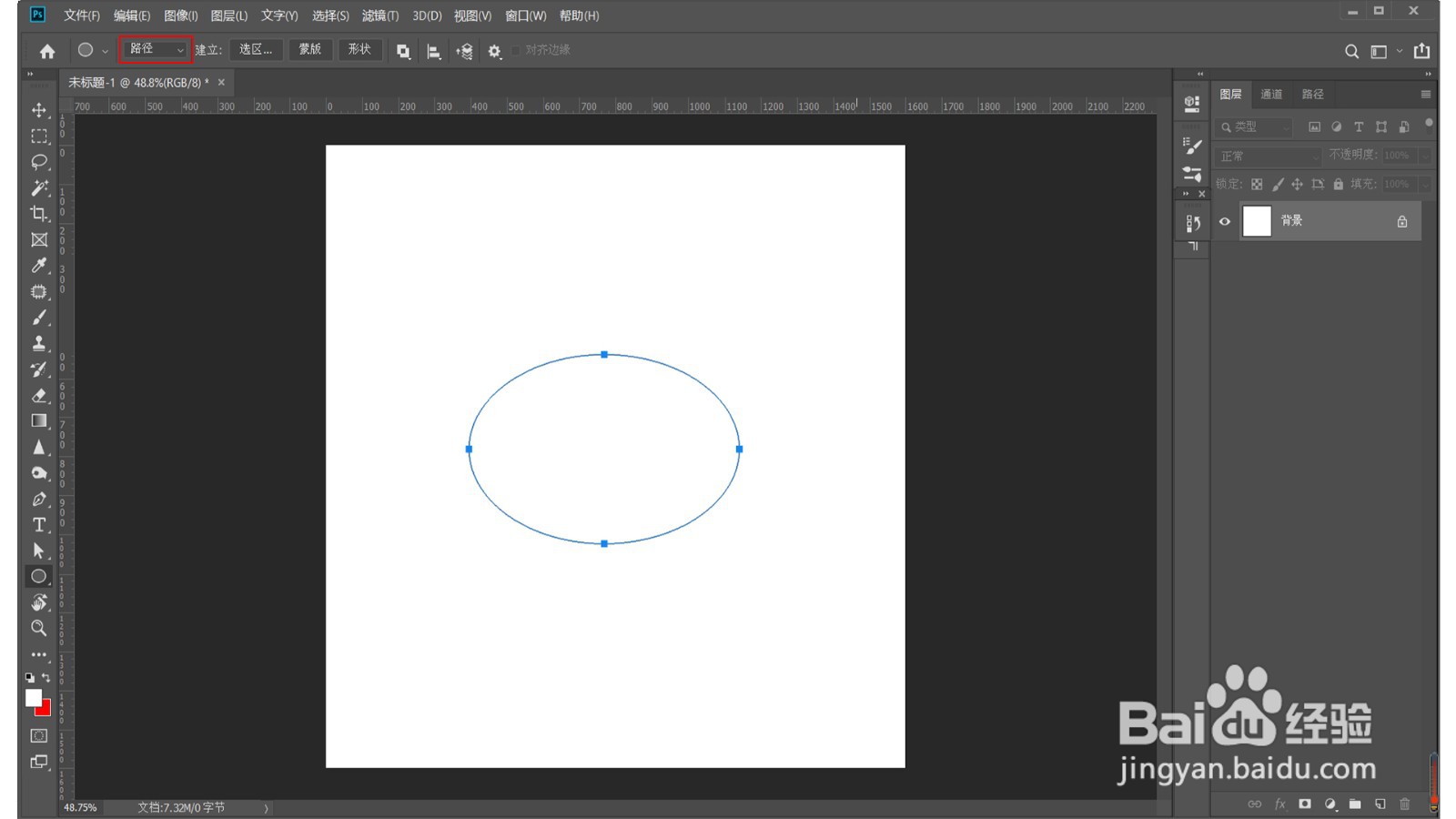This screenshot has height=819, width=1456.
Task: Select the Move tool
Action: click(39, 110)
